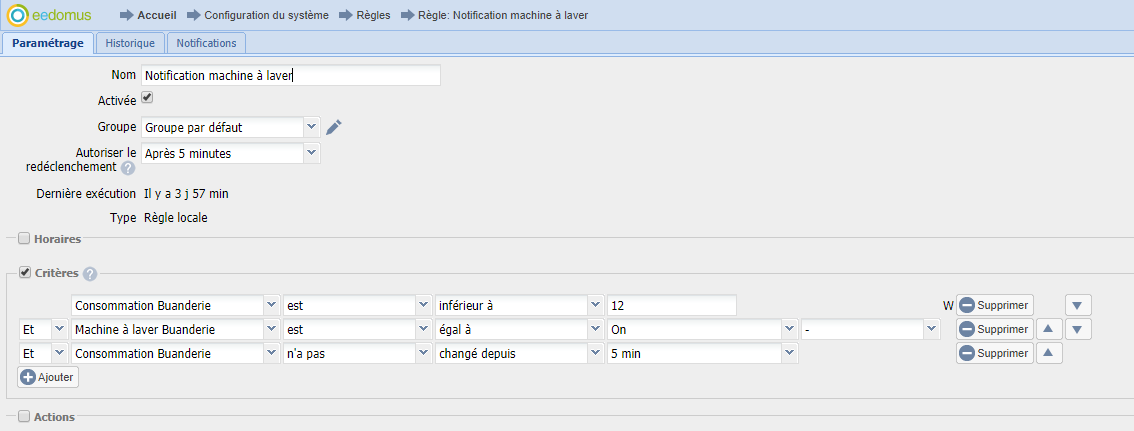1134x431 pixels.
Task: Enable the Horaires section checkbox
Action: (25, 238)
